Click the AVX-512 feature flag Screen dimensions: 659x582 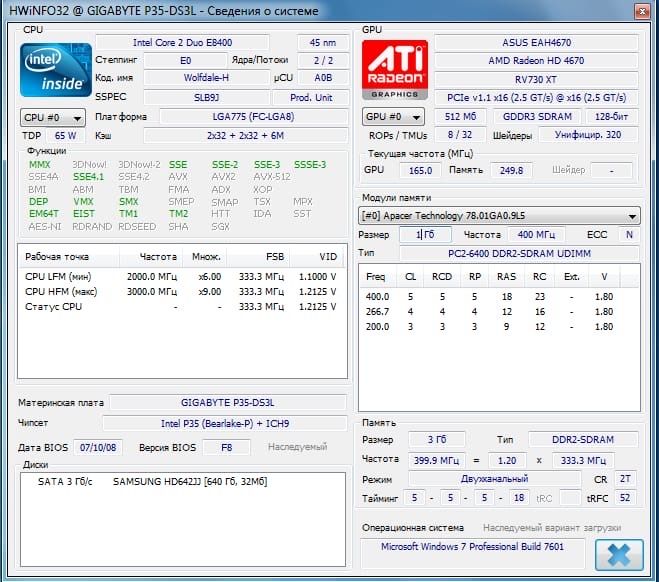(x=272, y=177)
